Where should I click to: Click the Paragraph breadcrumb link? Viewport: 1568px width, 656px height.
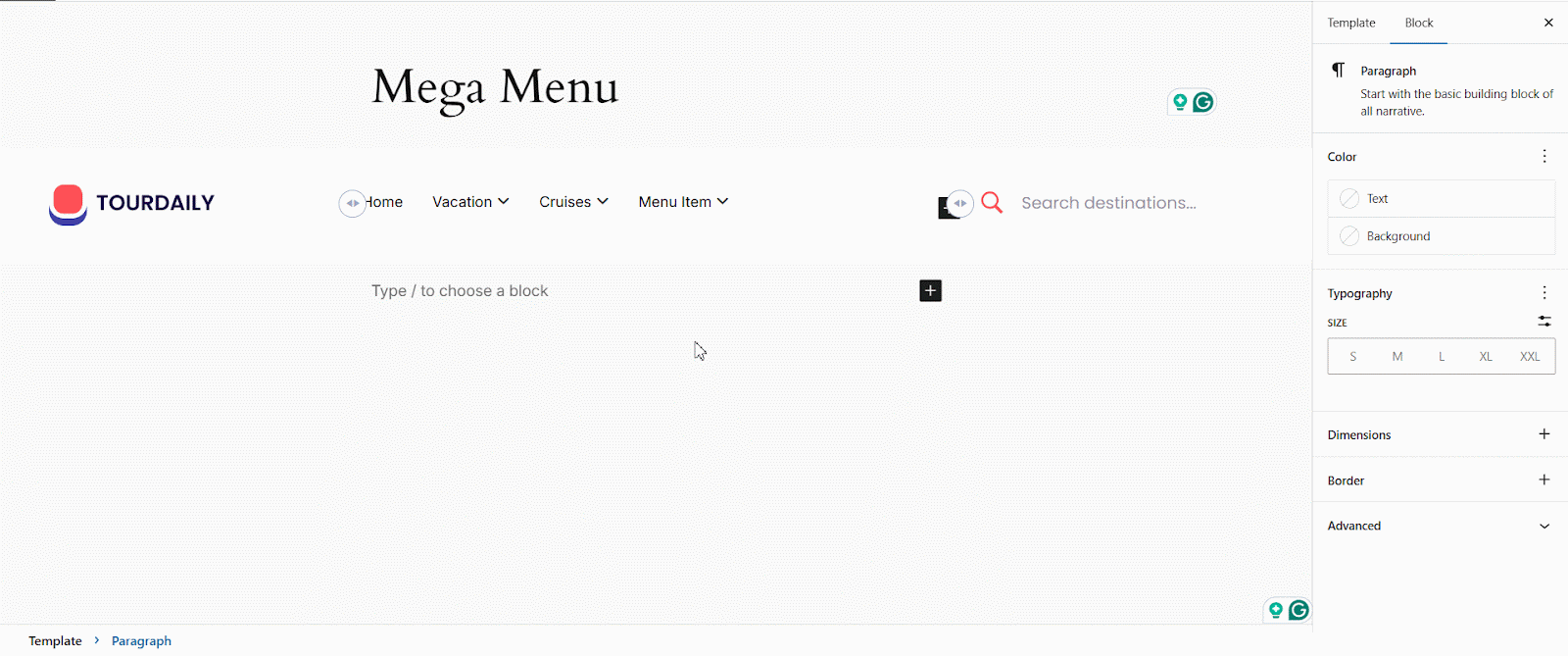[x=141, y=640]
